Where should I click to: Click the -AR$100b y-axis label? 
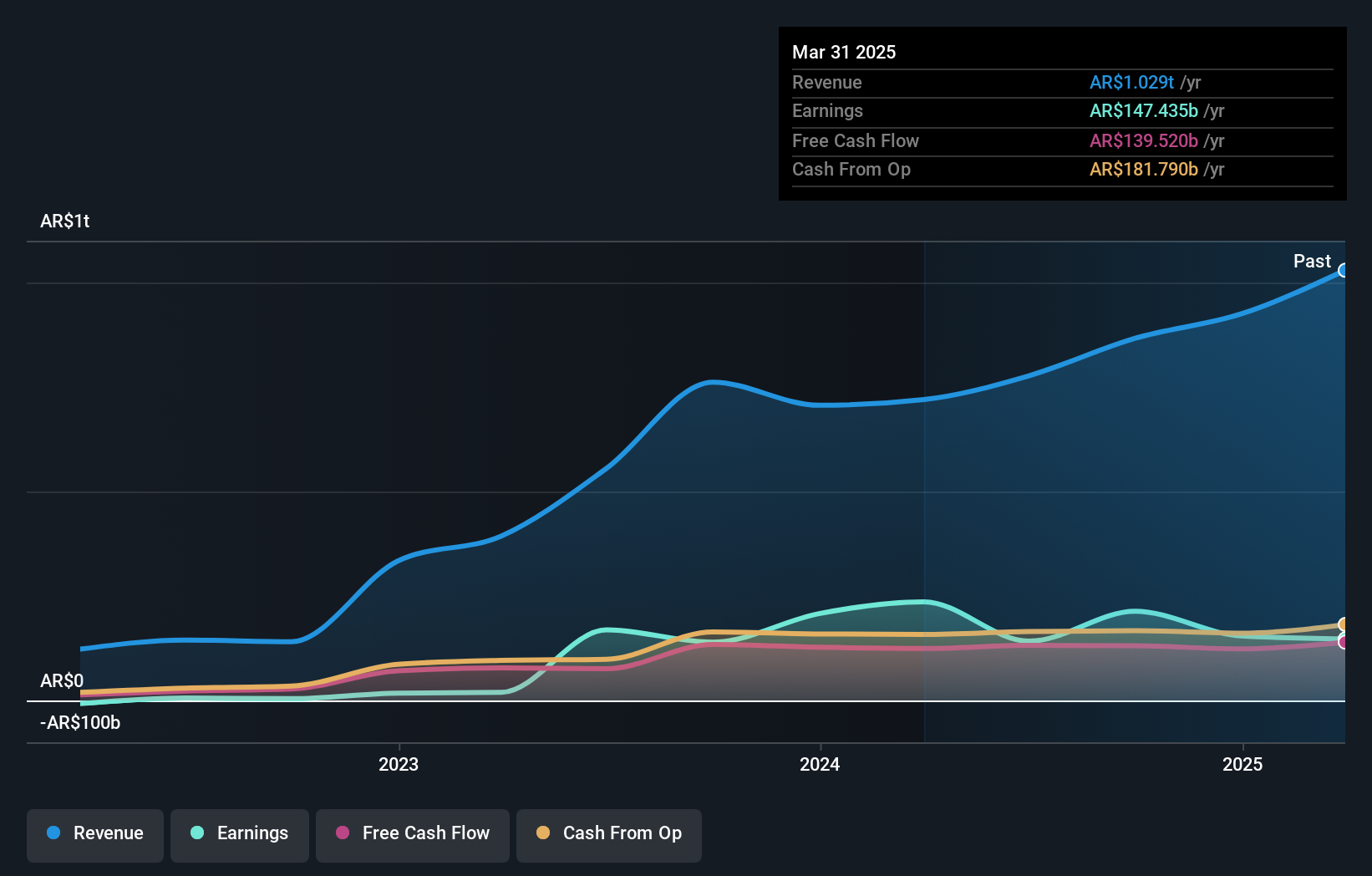pyautogui.click(x=80, y=722)
